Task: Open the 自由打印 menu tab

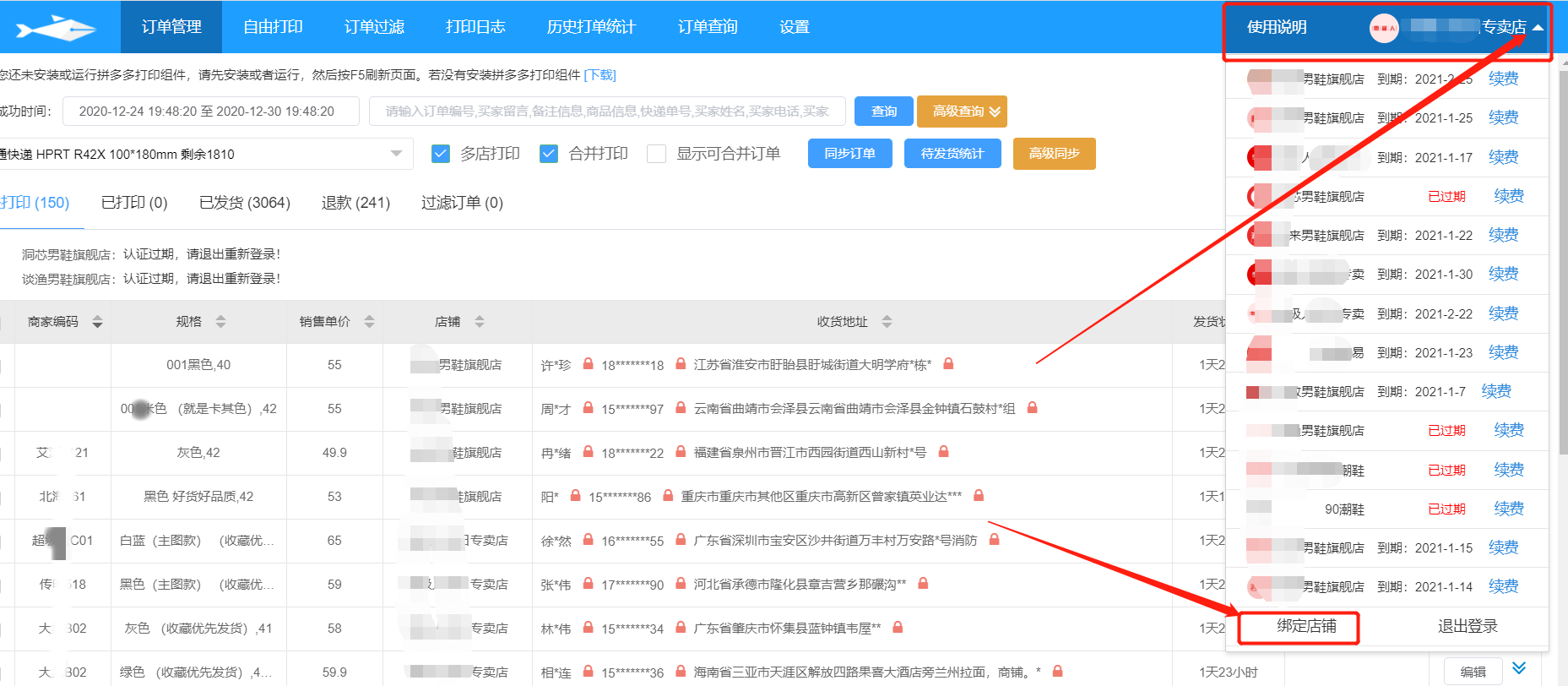Action: click(273, 27)
